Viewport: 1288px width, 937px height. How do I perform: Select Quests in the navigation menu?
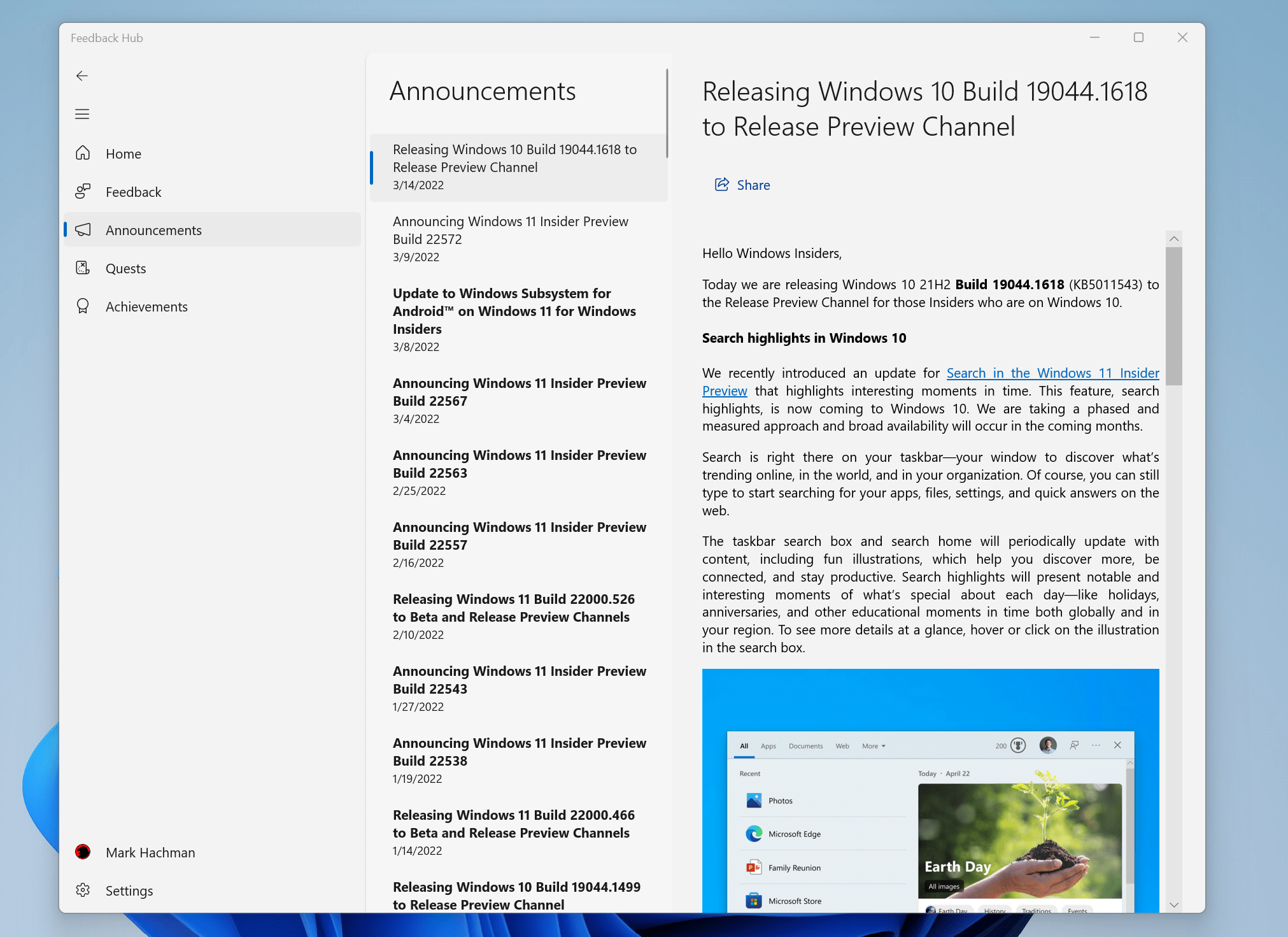pos(125,268)
